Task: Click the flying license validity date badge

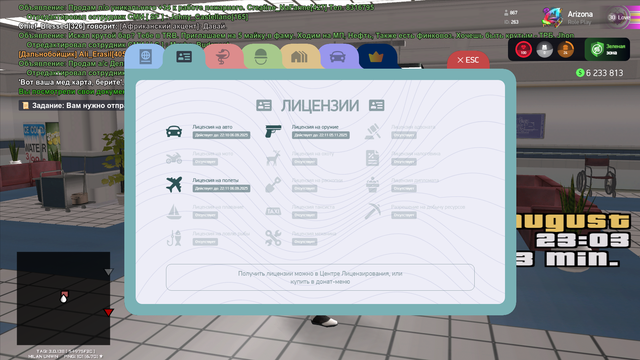Action: 221,189
